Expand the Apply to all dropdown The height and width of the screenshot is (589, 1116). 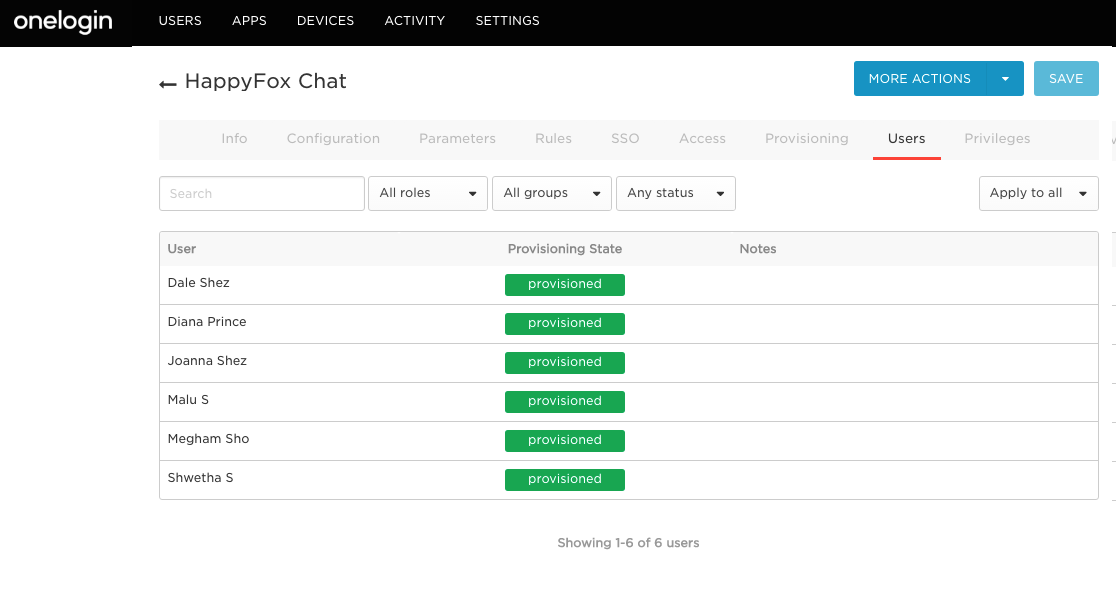1038,193
